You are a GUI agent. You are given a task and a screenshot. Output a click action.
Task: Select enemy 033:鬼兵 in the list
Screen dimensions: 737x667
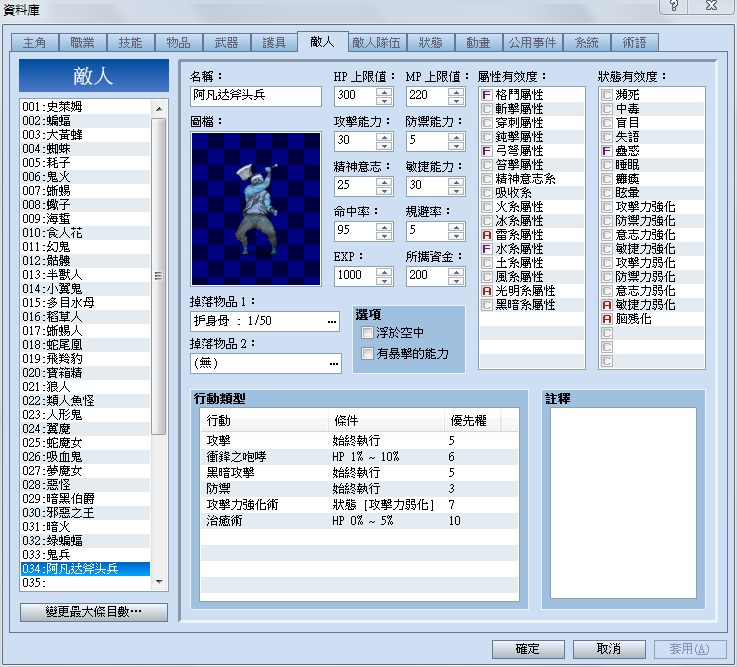coord(86,555)
